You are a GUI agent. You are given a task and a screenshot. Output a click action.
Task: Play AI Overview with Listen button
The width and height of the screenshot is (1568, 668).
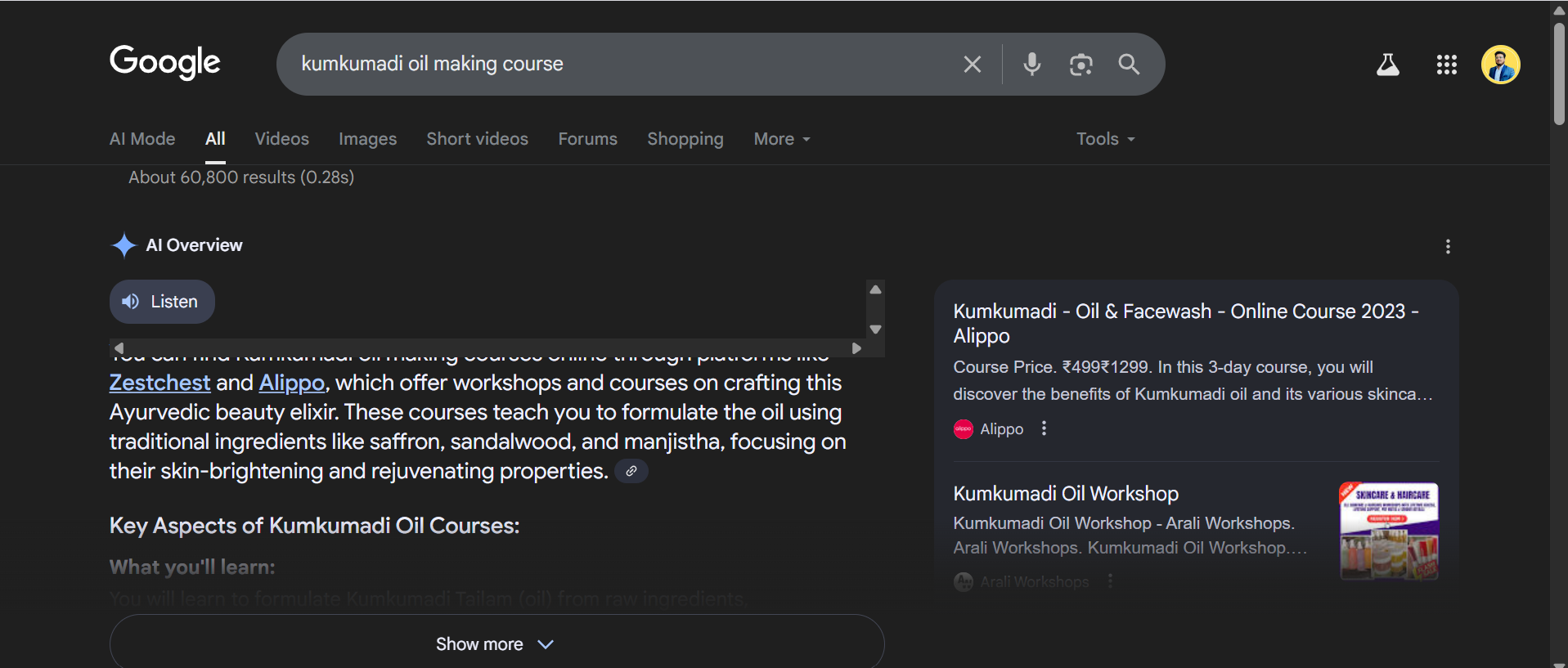coord(162,302)
